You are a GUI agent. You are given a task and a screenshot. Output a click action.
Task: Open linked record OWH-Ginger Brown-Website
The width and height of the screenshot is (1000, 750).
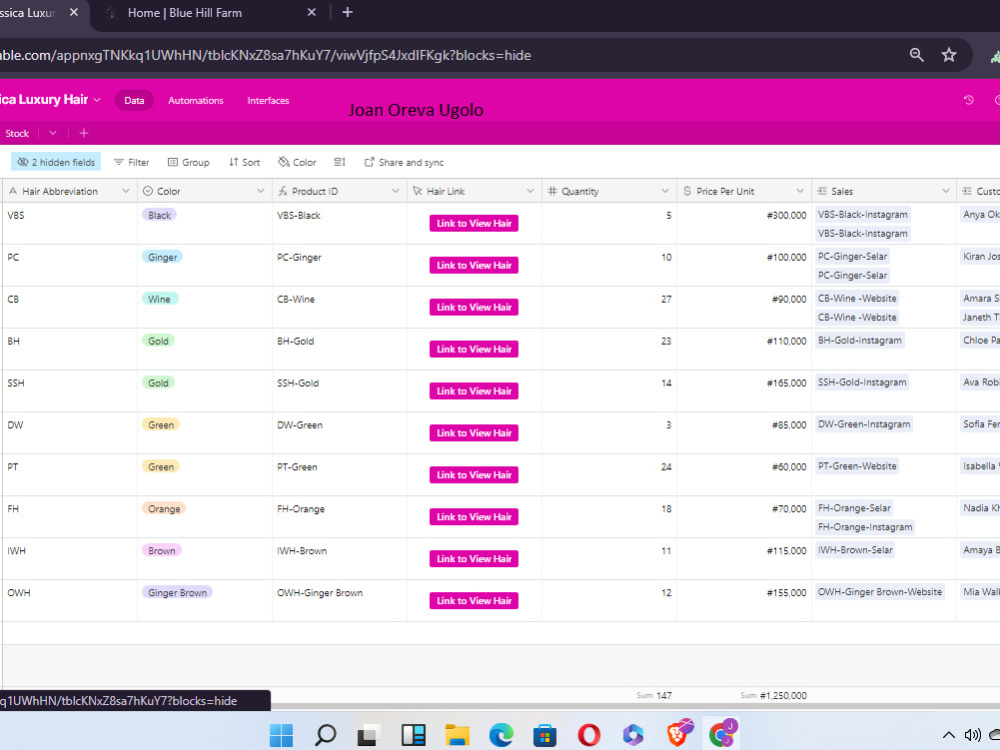pyautogui.click(x=880, y=592)
